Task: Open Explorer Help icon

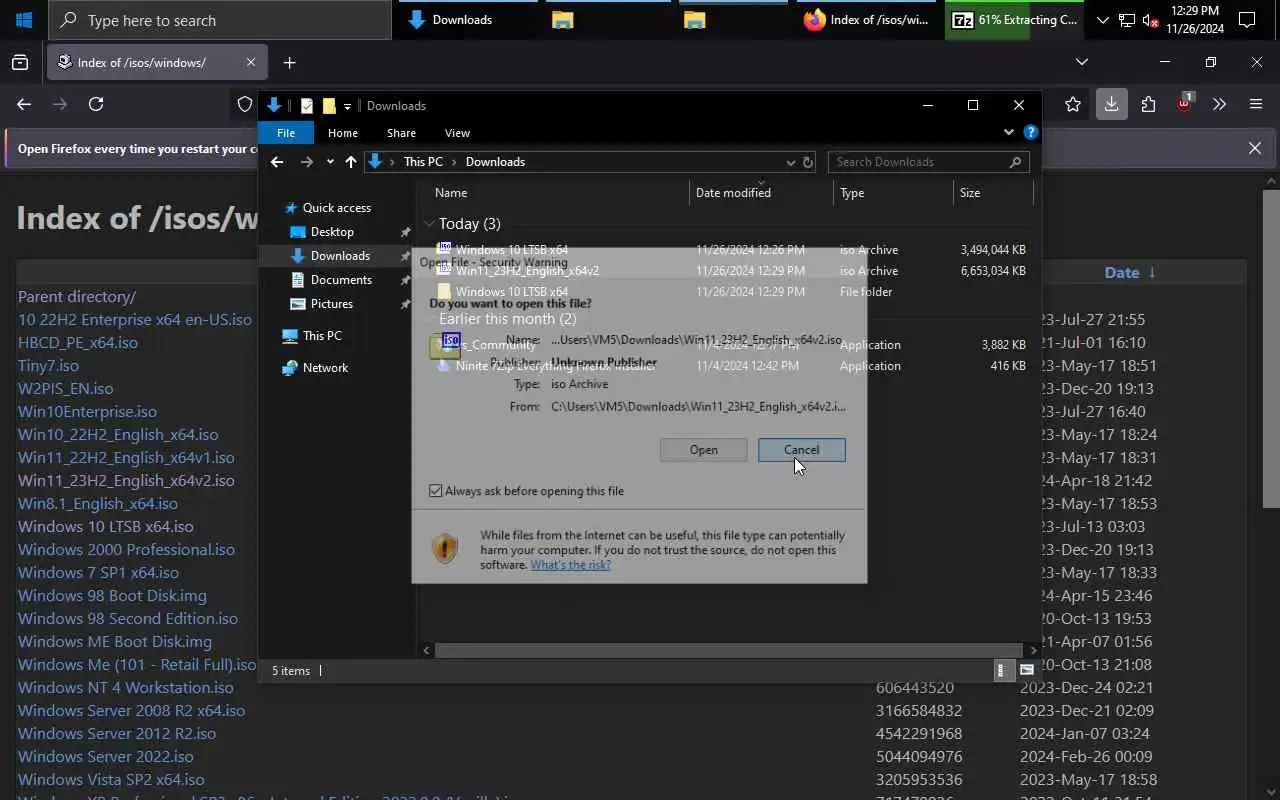Action: (1031, 132)
